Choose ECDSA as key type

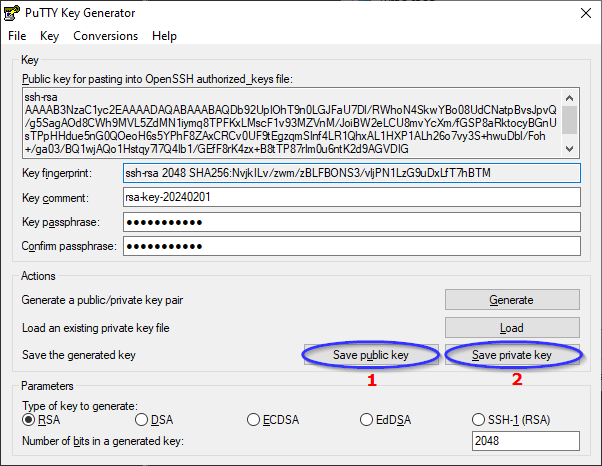(254, 420)
